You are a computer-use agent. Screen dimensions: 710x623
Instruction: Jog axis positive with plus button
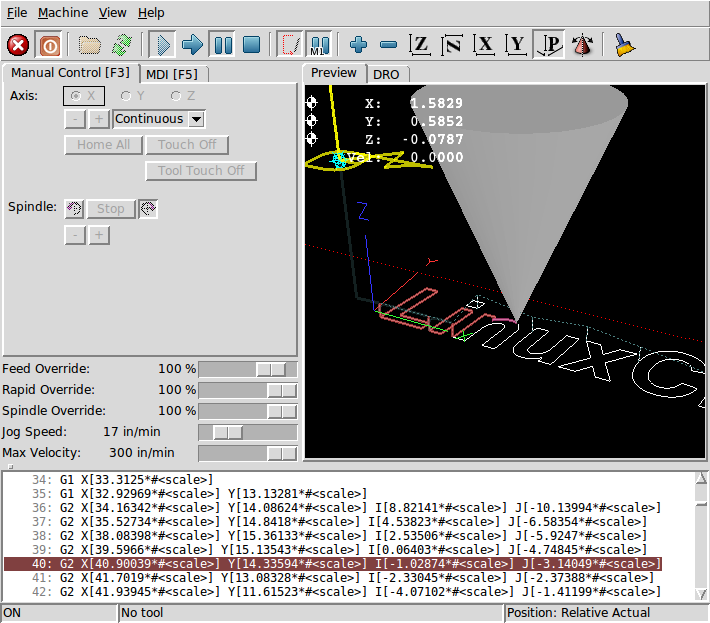(99, 119)
